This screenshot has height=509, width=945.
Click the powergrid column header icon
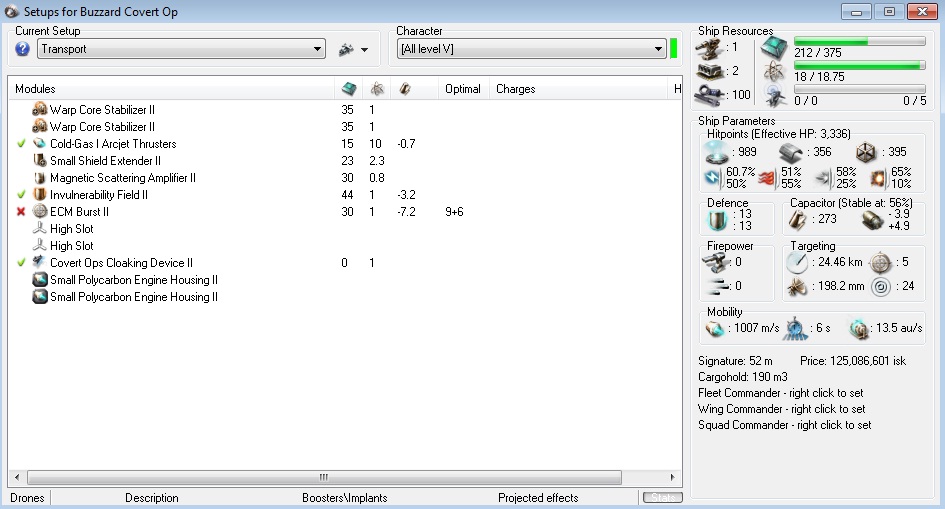pyautogui.click(x=377, y=89)
